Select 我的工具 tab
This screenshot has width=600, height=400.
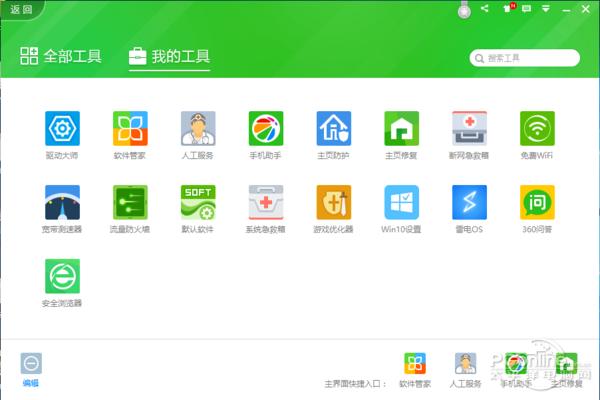(170, 56)
